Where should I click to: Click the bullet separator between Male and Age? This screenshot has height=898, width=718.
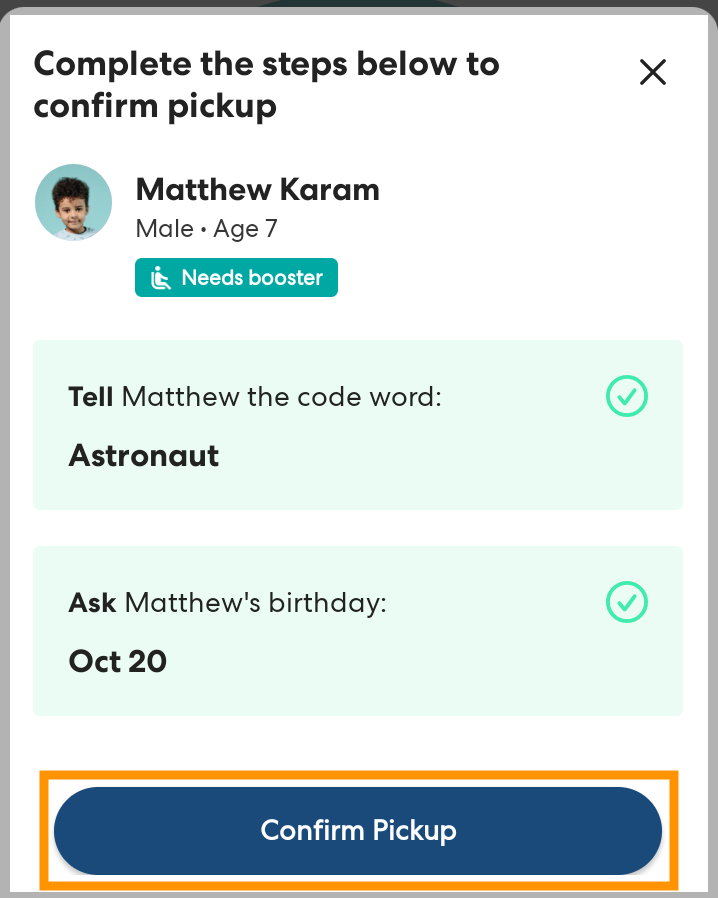[x=203, y=230]
